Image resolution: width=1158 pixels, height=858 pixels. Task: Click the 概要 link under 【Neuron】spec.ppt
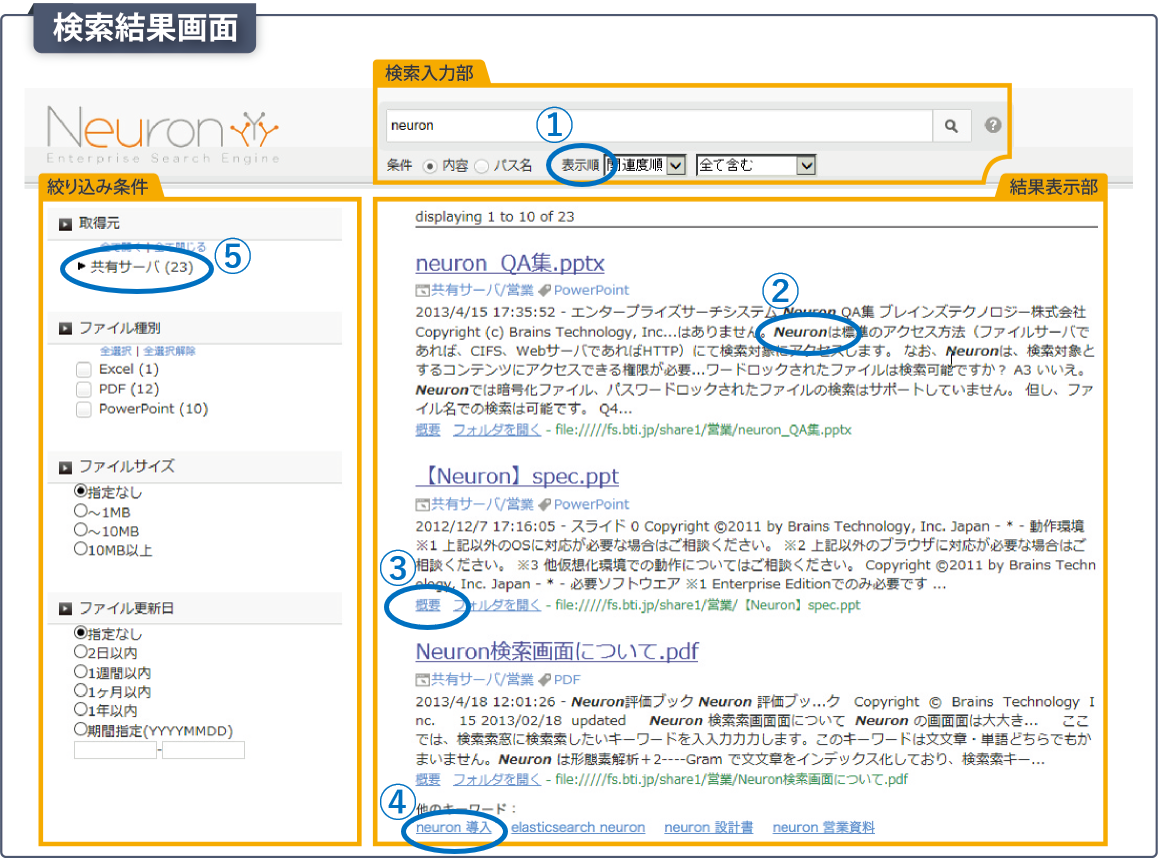point(427,605)
